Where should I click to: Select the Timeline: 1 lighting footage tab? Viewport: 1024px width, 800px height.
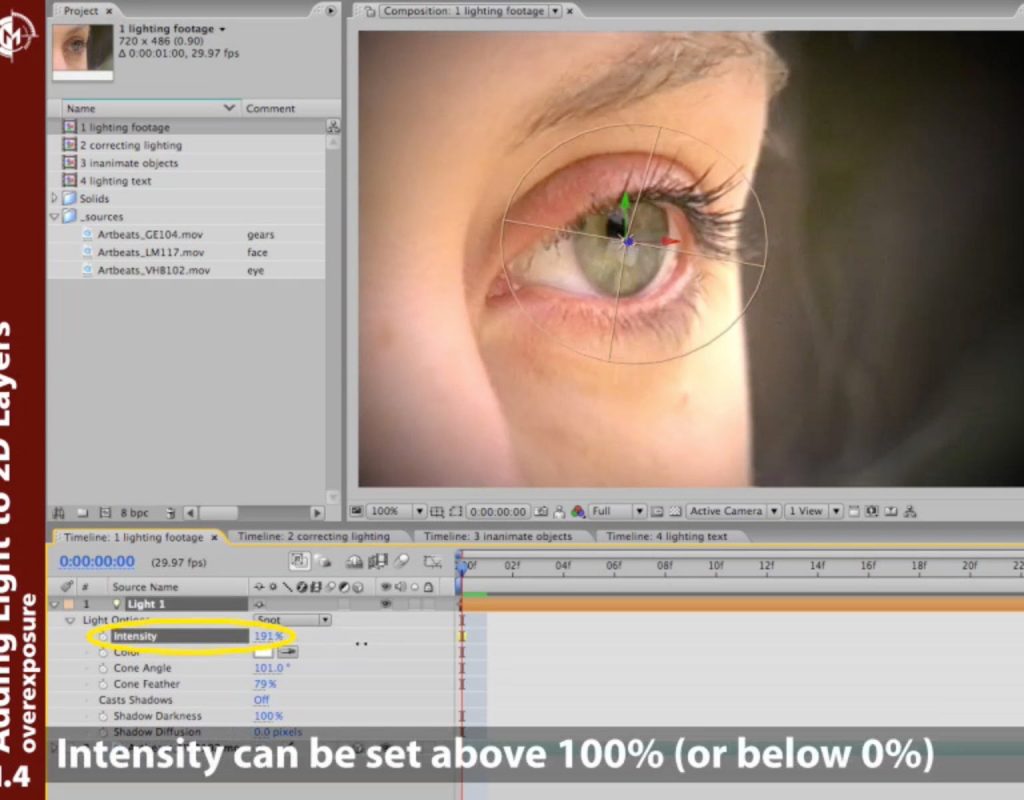tap(133, 537)
